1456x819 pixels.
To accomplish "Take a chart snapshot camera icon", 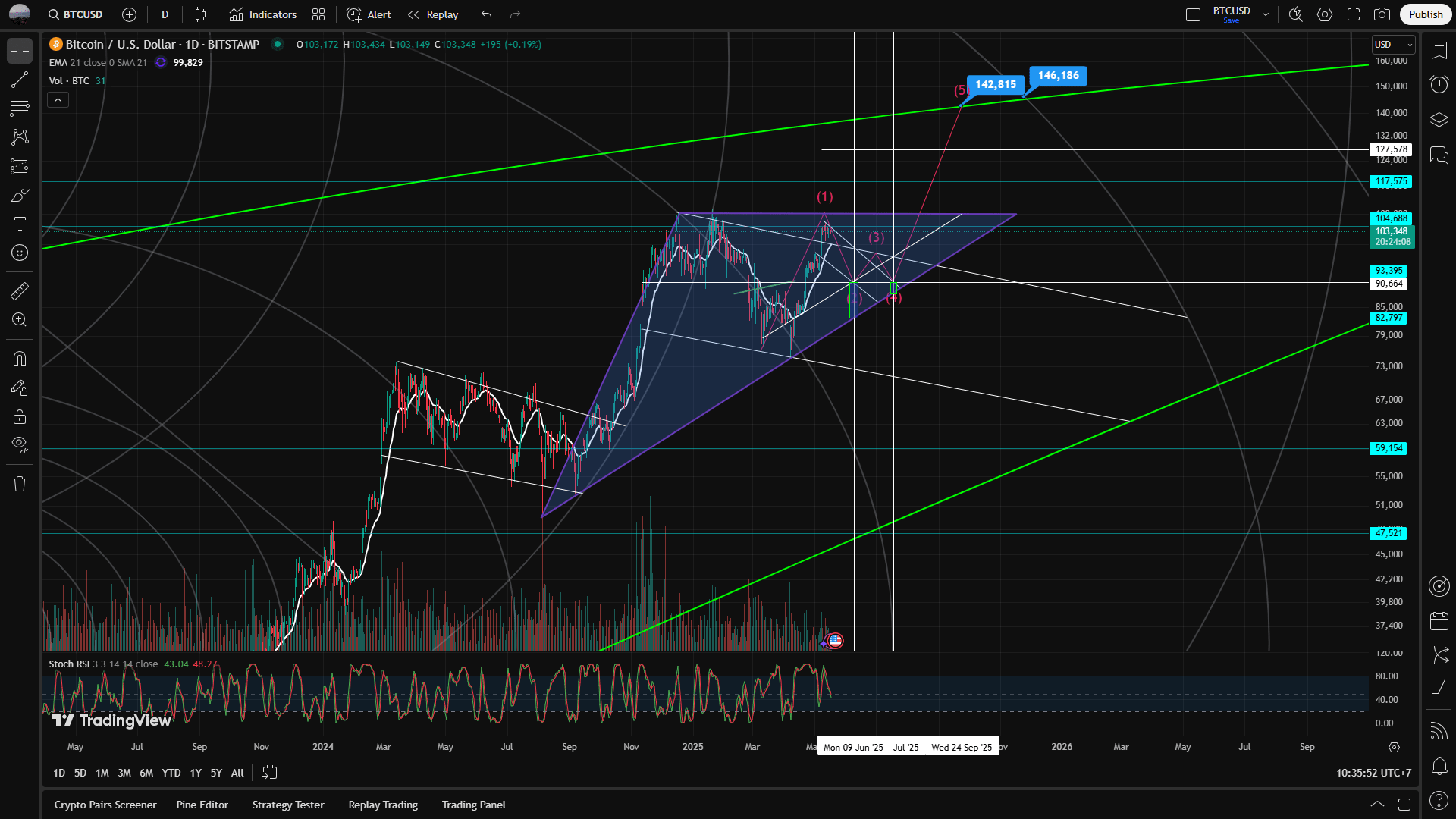I will (x=1382, y=14).
